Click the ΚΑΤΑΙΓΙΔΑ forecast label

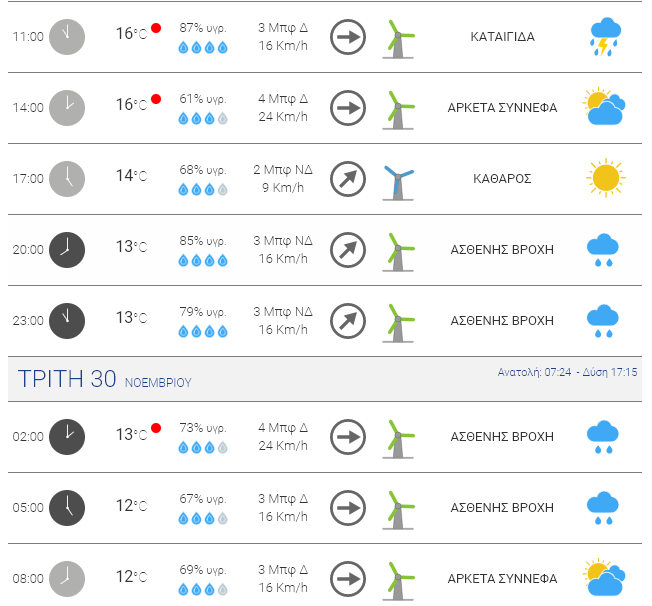(502, 37)
